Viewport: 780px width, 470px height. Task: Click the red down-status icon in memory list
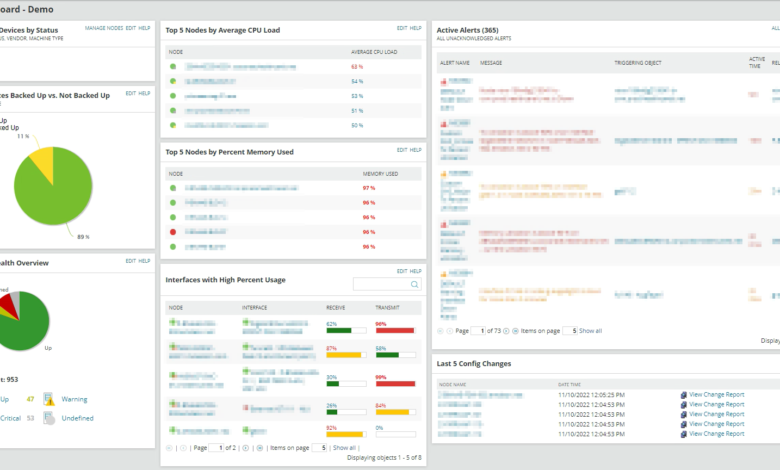(173, 232)
